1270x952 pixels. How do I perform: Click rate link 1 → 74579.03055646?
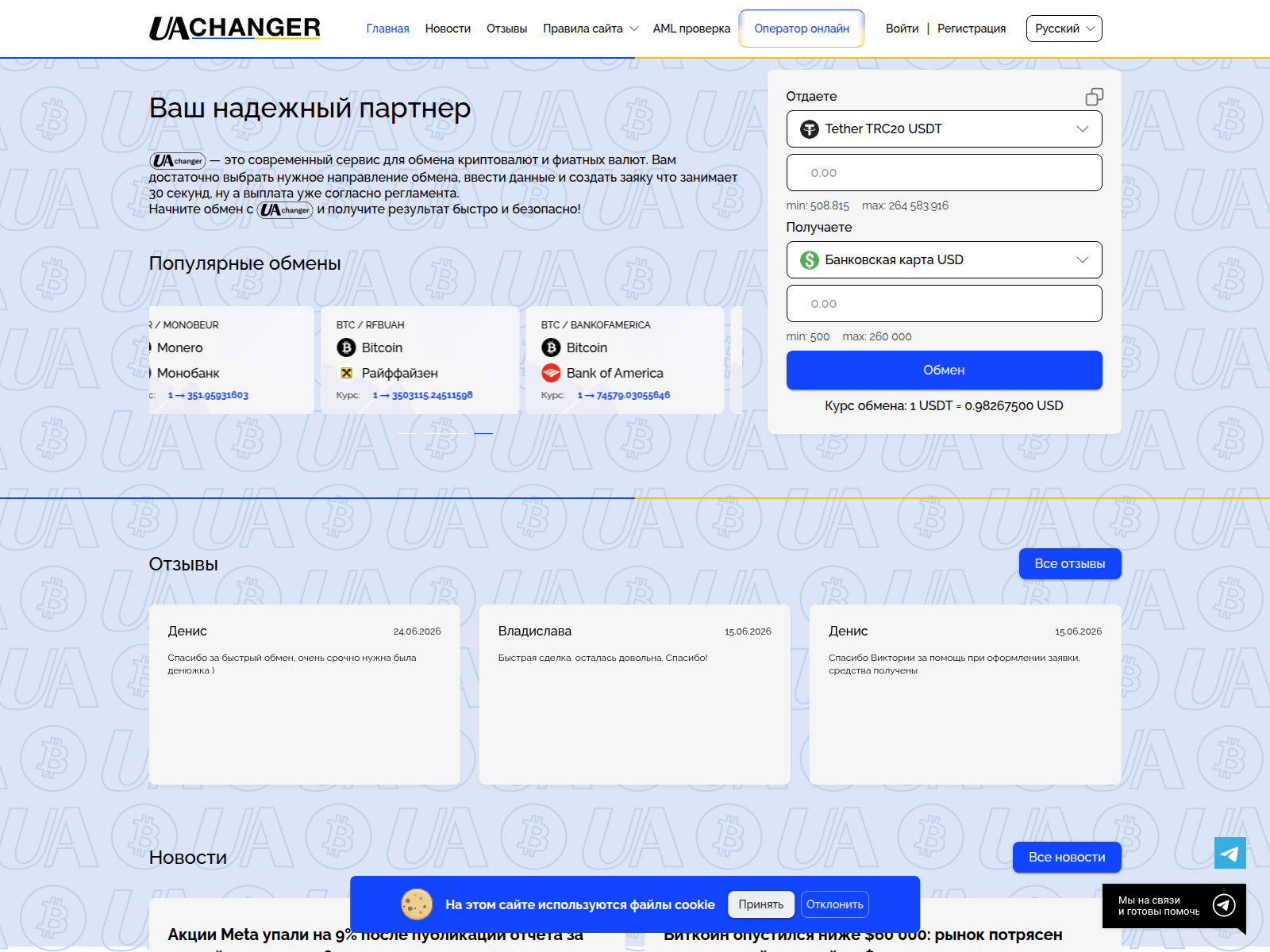pos(624,395)
